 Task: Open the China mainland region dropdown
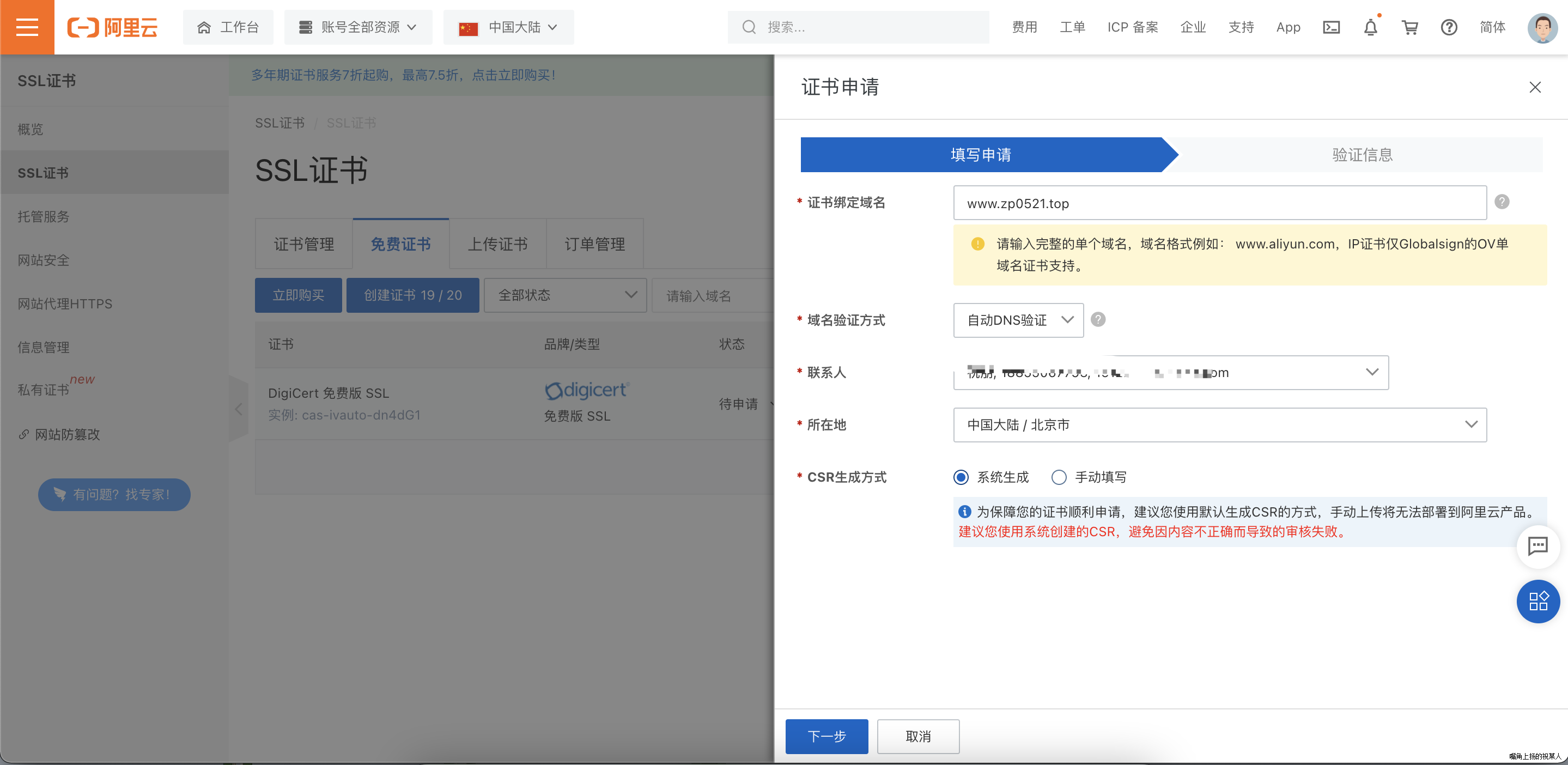(508, 27)
